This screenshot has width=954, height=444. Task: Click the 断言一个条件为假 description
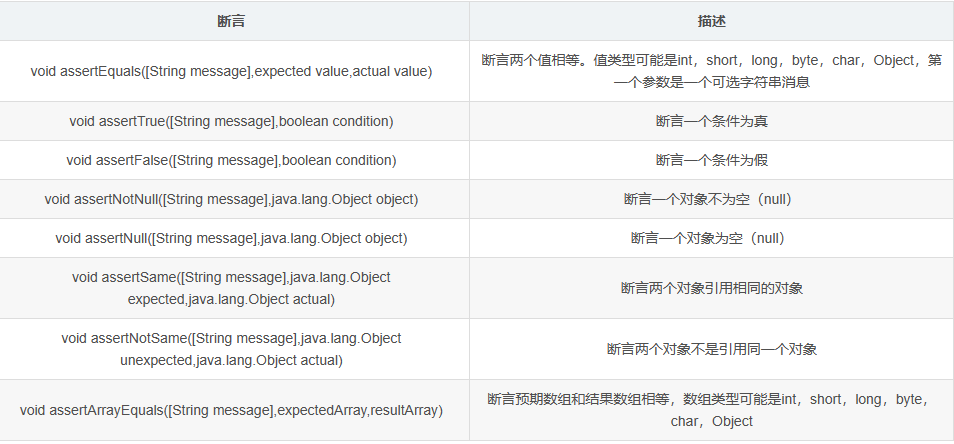pos(711,160)
